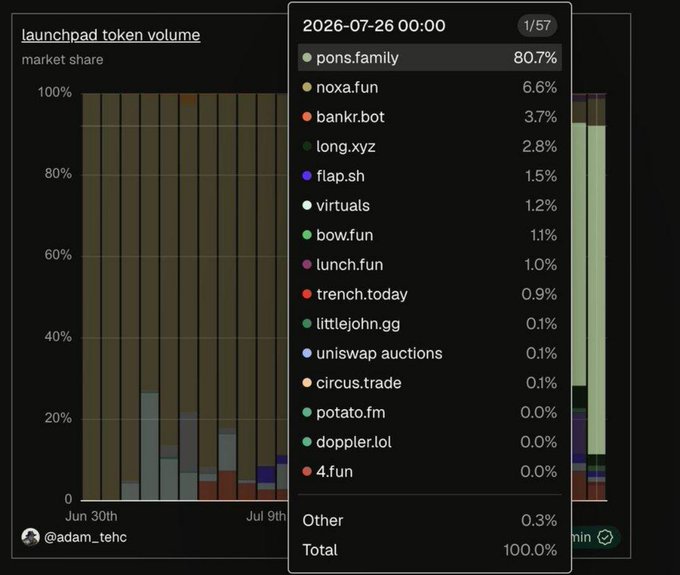Click the 100.0% total value
The image size is (680, 575).
pos(530,550)
